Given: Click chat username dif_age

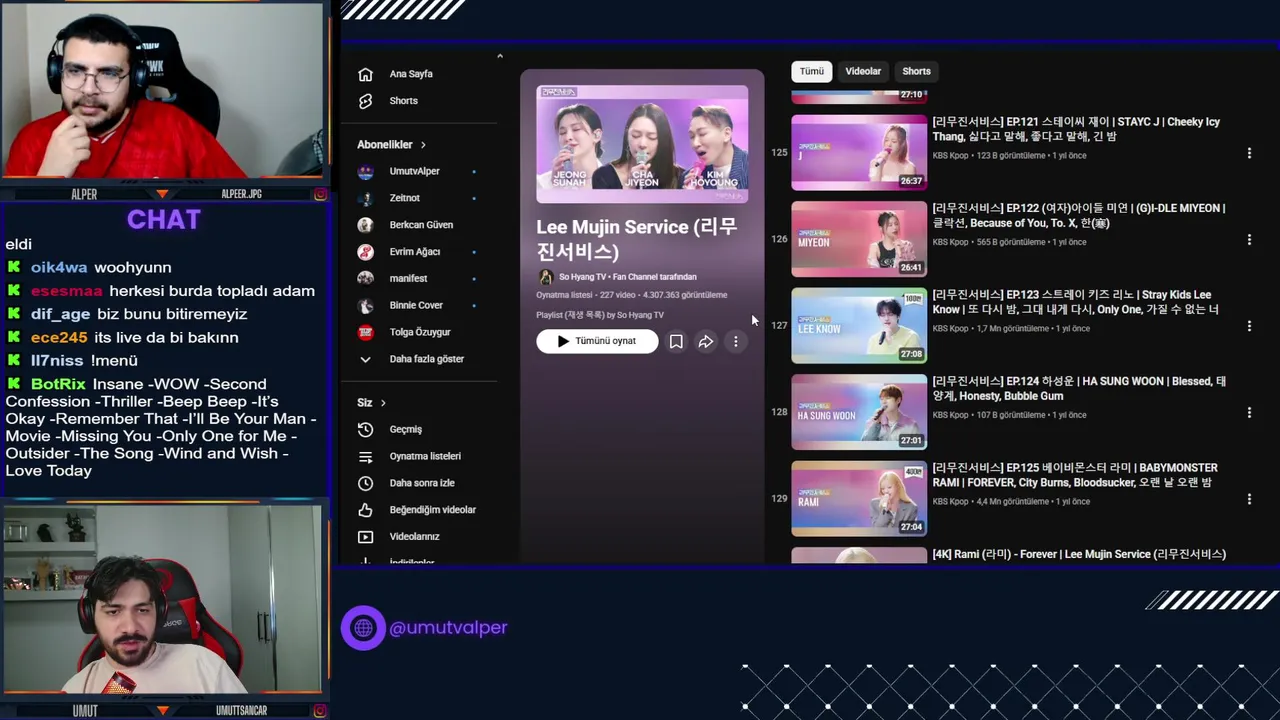Looking at the screenshot, I should [61, 314].
